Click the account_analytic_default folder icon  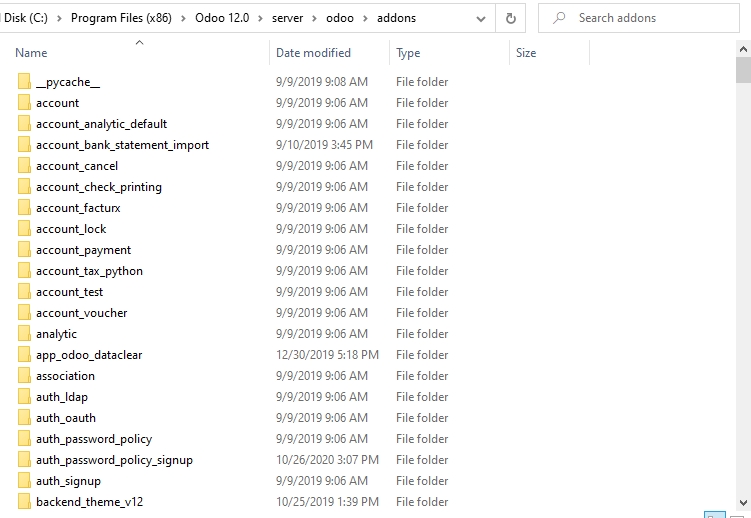[24, 124]
